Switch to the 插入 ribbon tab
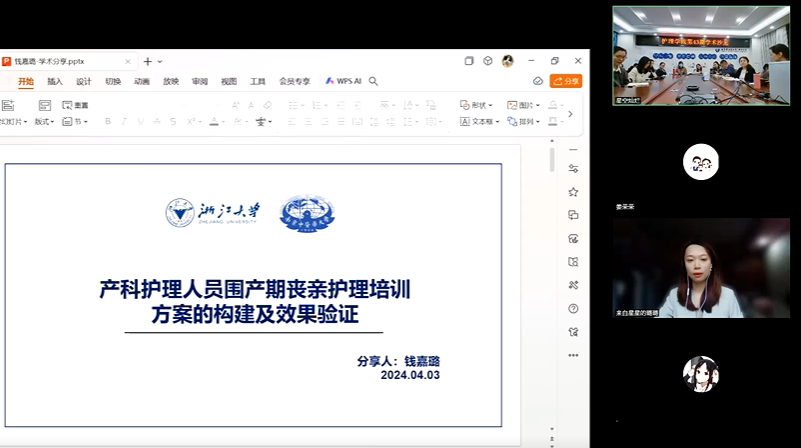801x448 pixels. click(x=55, y=81)
